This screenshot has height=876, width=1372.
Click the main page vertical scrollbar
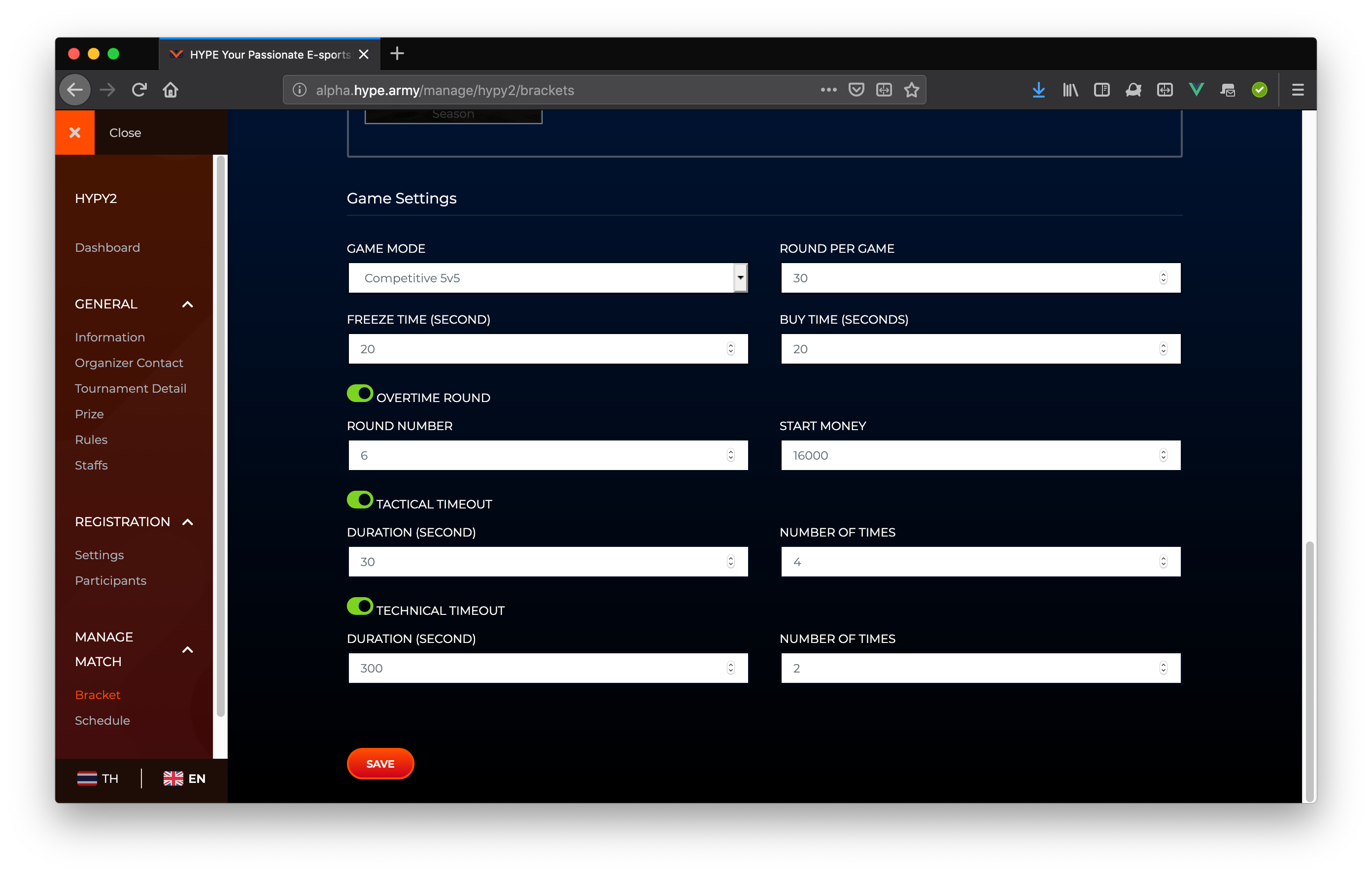tap(1309, 671)
